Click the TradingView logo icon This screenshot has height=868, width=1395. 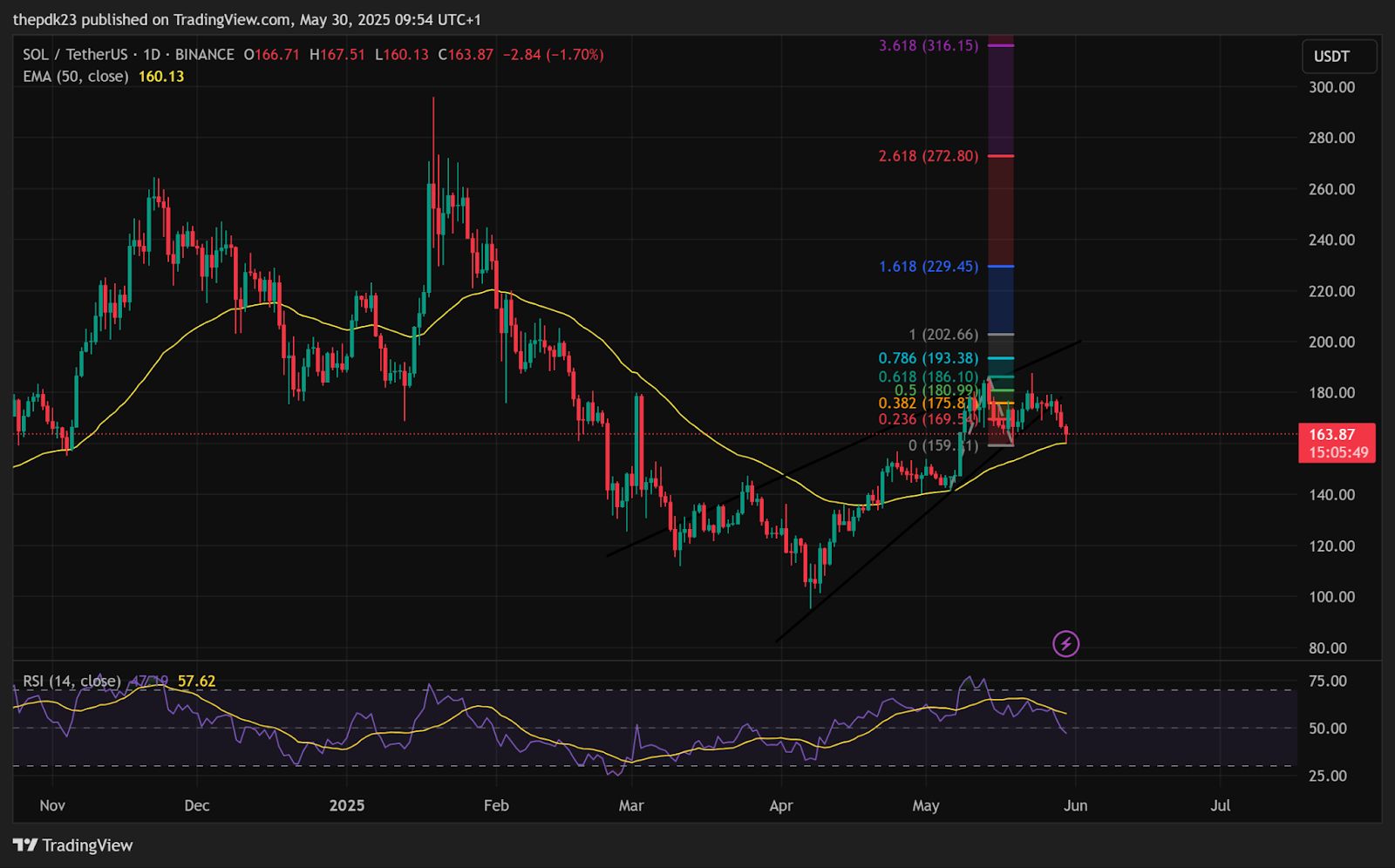[25, 845]
